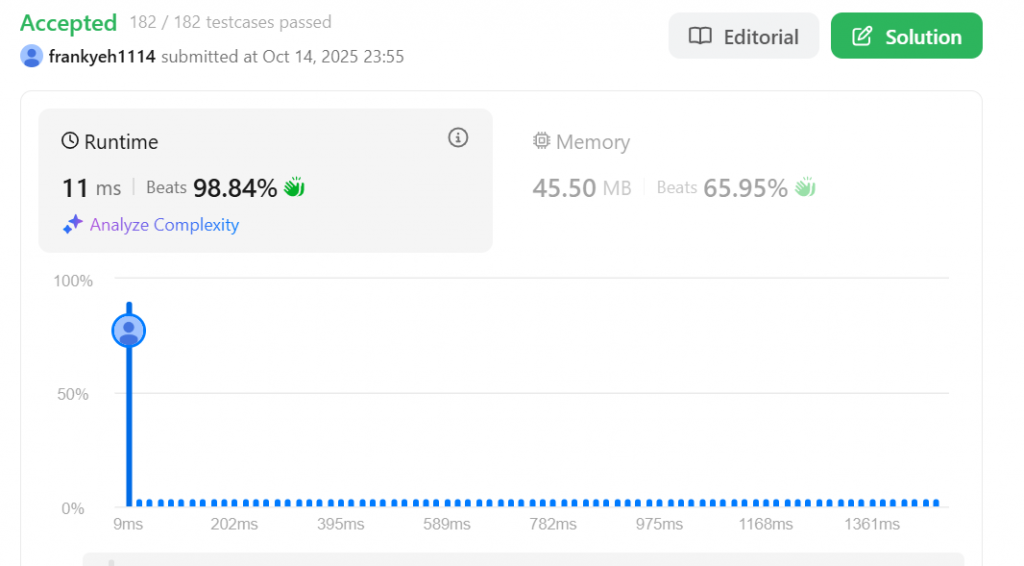1024x566 pixels.
Task: Click clapping hands next to 65.95%
Action: (805, 187)
